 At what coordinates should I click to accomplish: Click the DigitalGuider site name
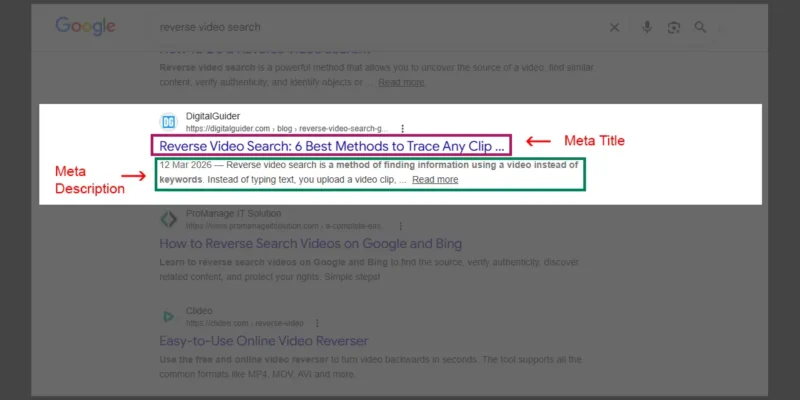pyautogui.click(x=213, y=116)
